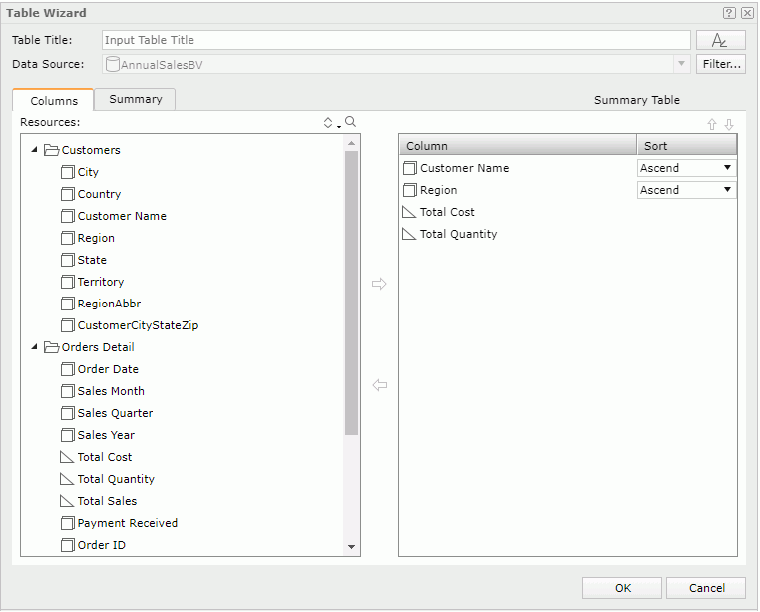760x612 pixels.
Task: Click the sort resources up-down arrows icon
Action: click(x=328, y=123)
